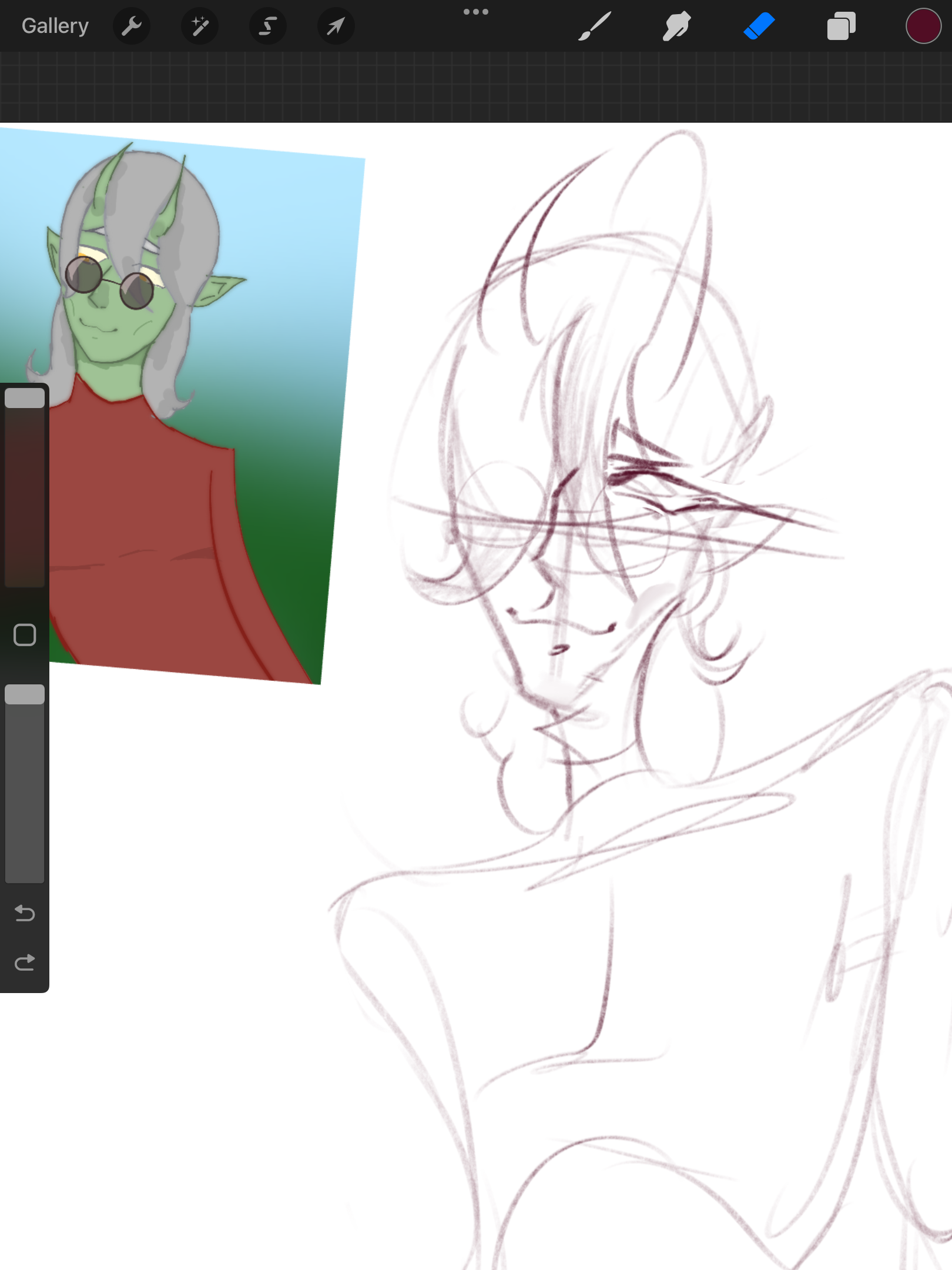Activate the Transform arrow tool

pos(336,26)
